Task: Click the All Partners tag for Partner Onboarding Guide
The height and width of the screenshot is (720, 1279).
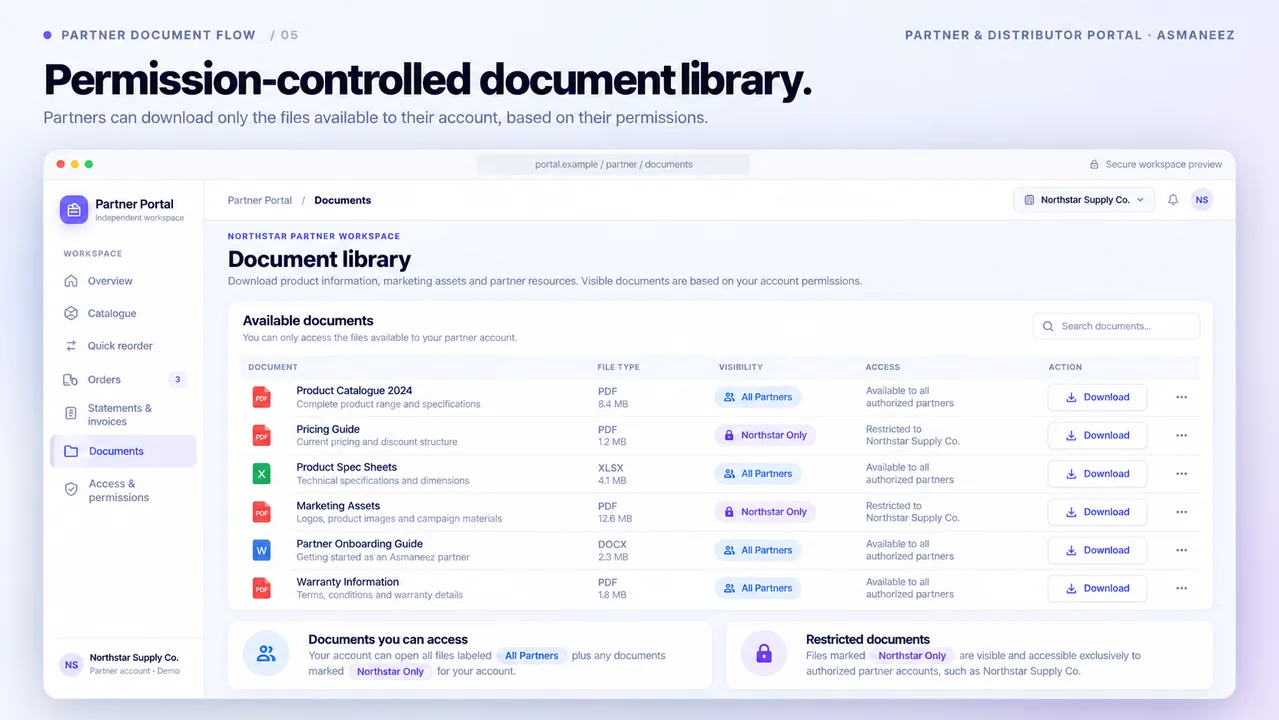Action: tap(758, 550)
